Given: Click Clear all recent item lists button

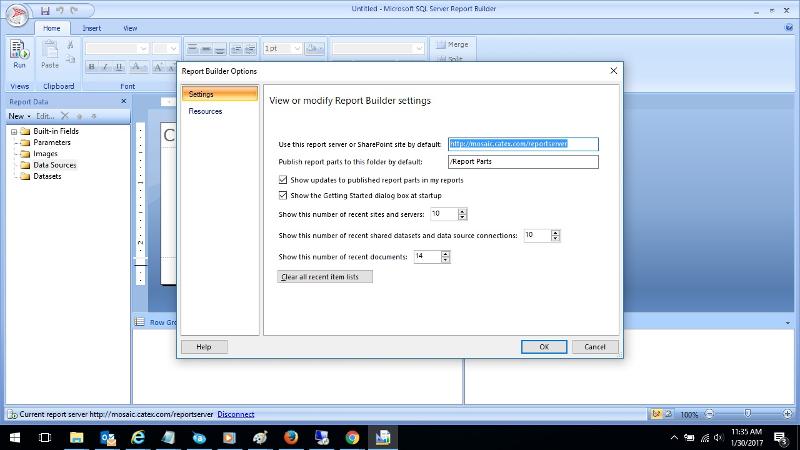Looking at the screenshot, I should click(325, 276).
